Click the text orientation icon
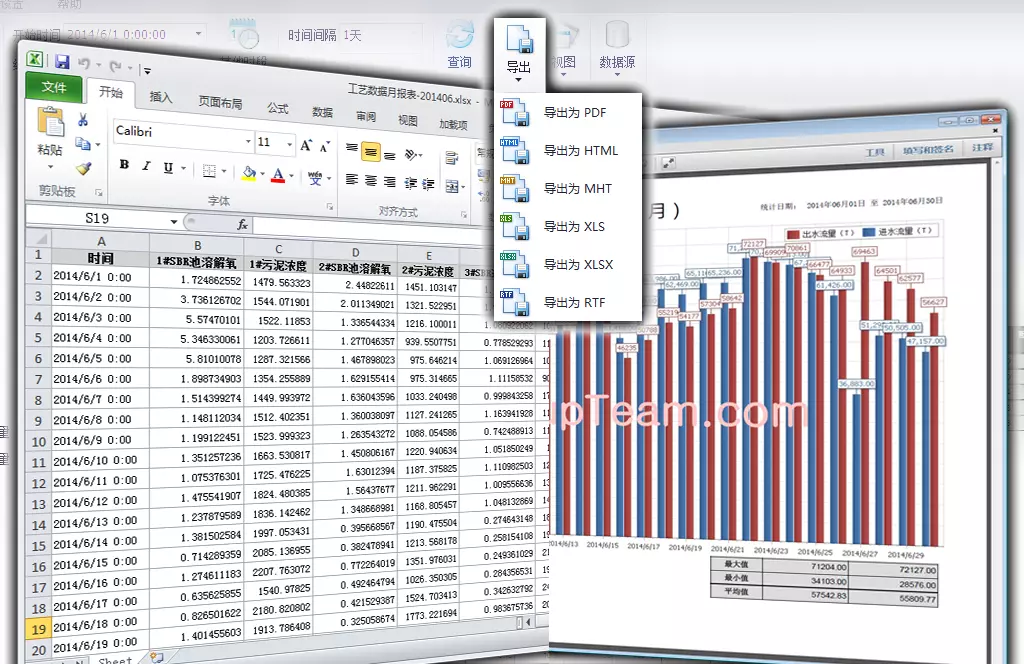 (x=411, y=155)
